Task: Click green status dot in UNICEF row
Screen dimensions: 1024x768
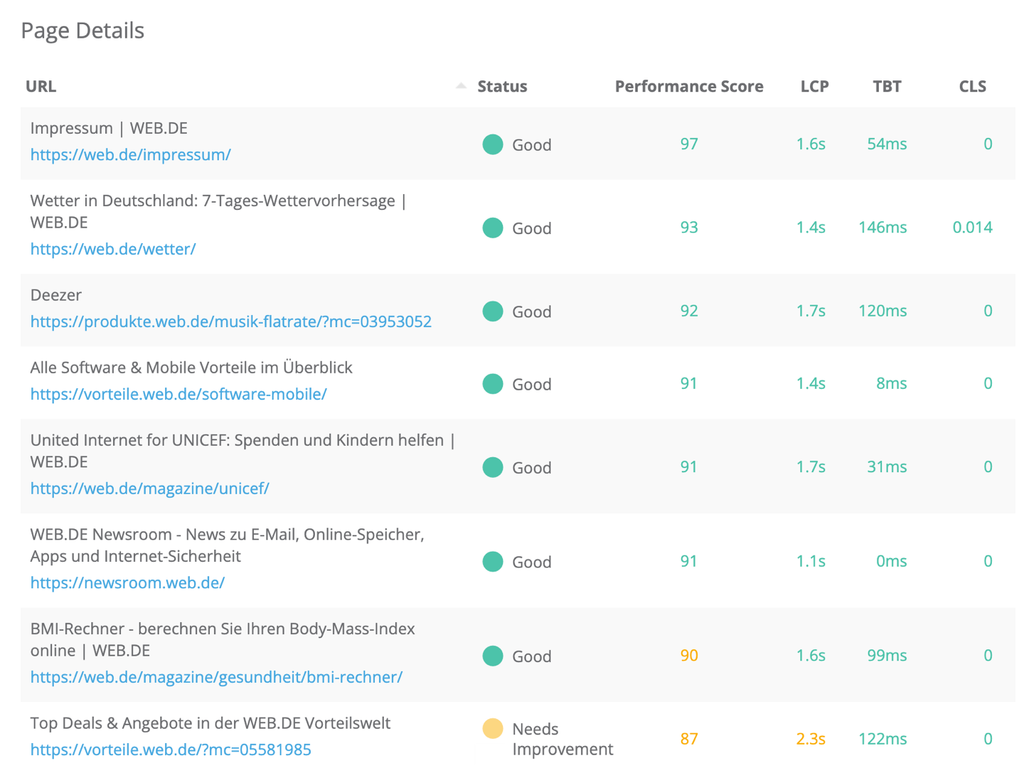Action: pyautogui.click(x=492, y=468)
